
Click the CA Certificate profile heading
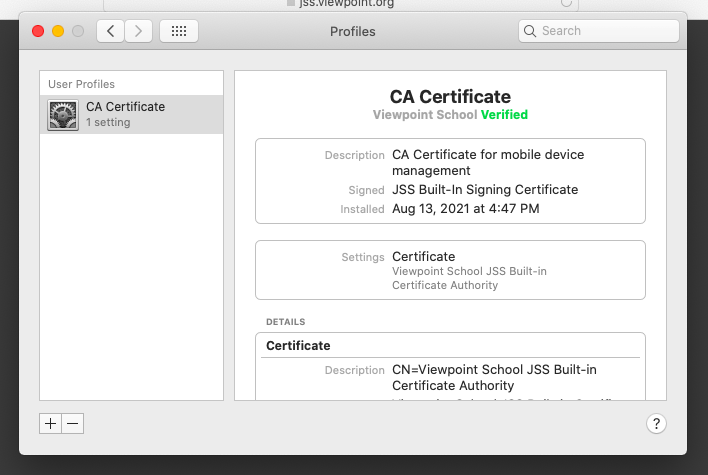(449, 97)
